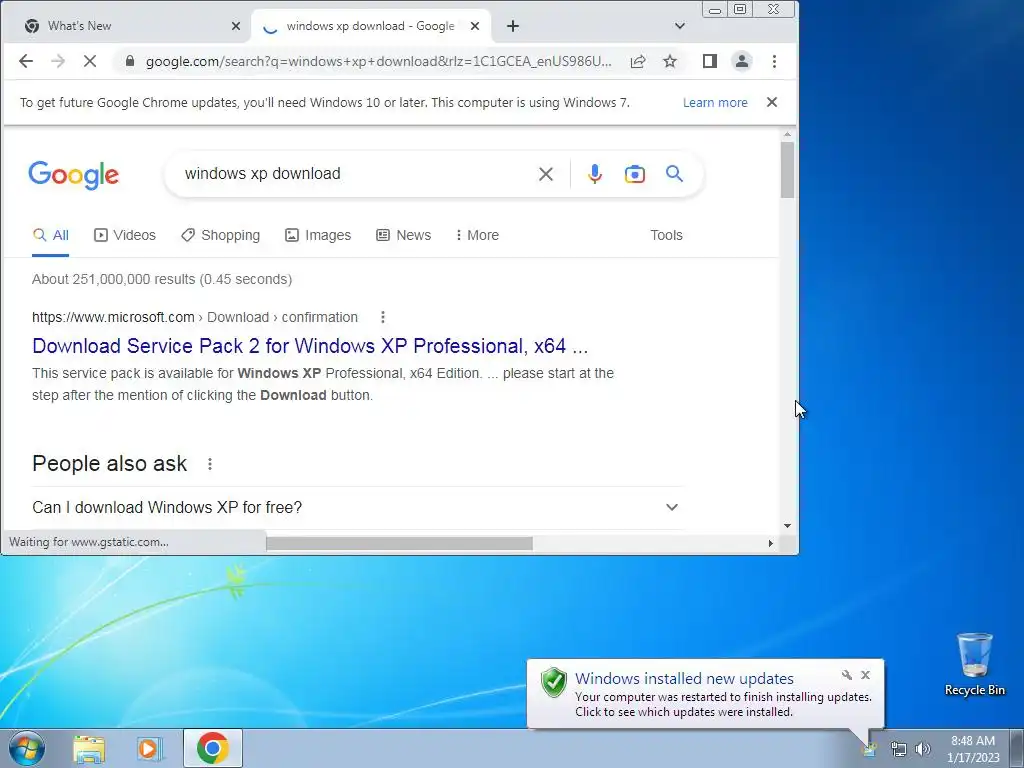Open options wrench in update notification
The height and width of the screenshot is (768, 1024).
847,675
